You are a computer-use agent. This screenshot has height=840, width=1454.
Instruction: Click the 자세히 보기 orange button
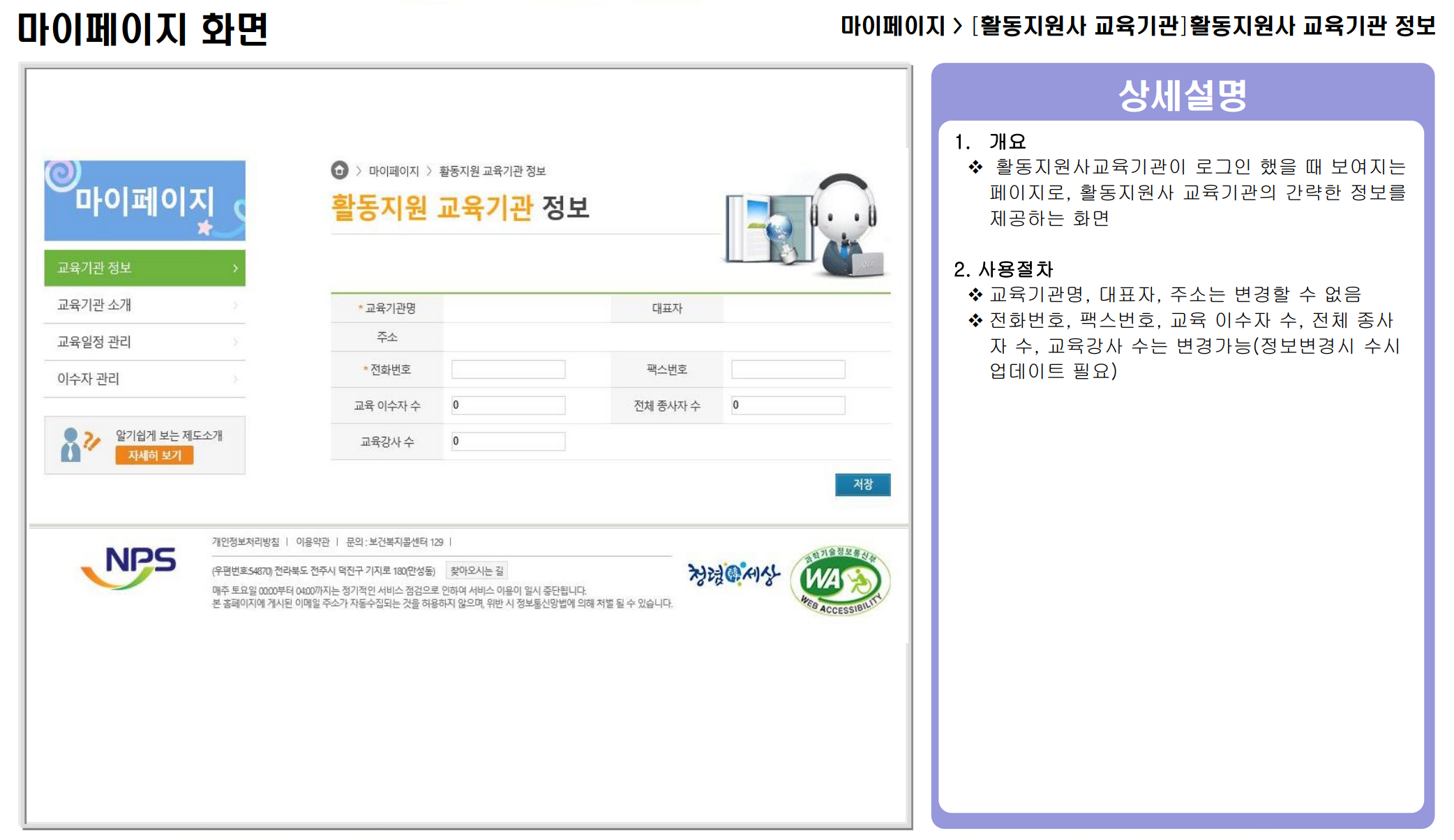(154, 456)
